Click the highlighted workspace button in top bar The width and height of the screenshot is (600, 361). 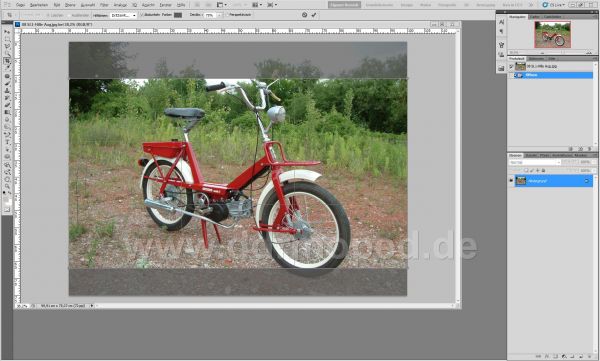(344, 5)
